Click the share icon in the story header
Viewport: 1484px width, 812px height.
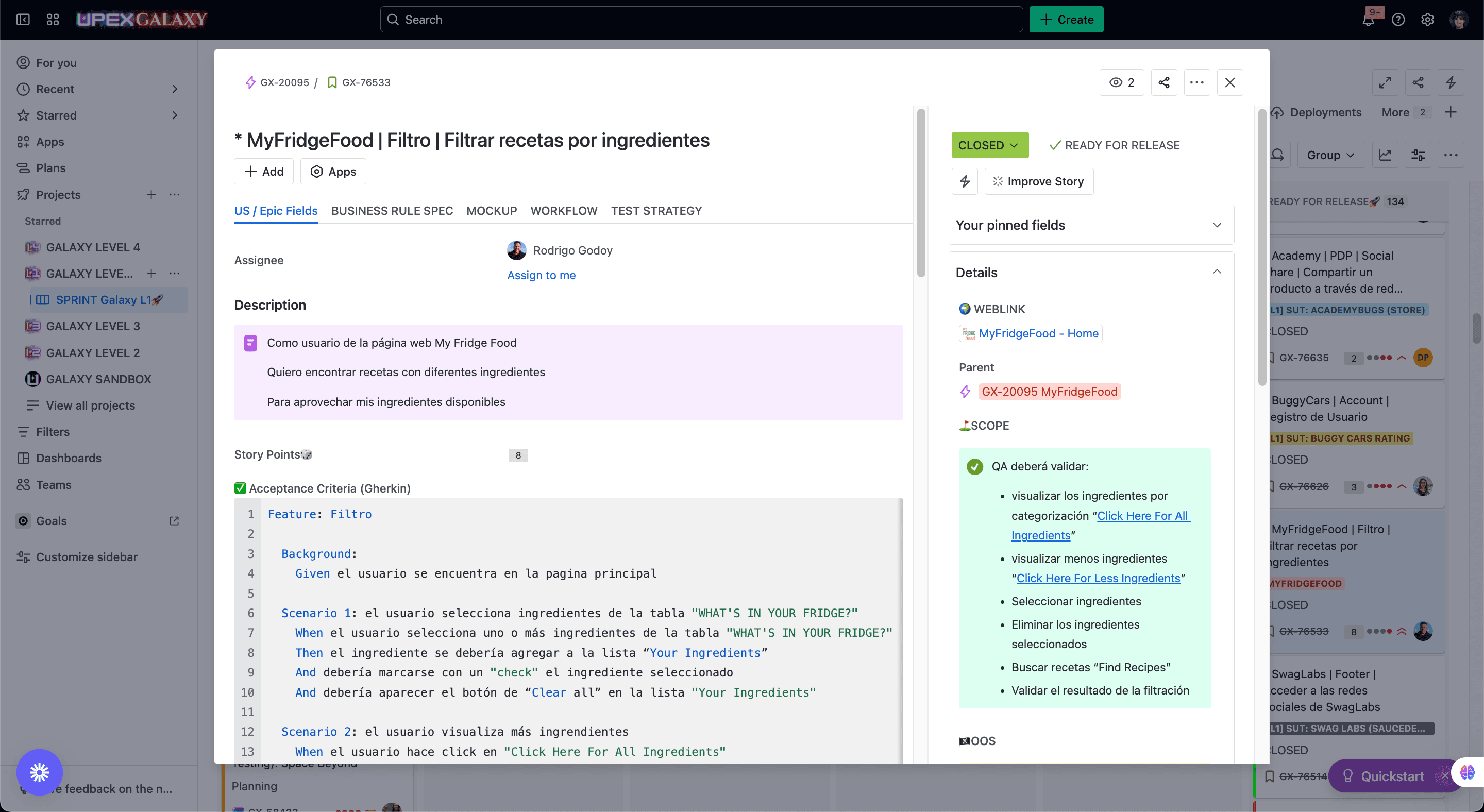point(1163,82)
